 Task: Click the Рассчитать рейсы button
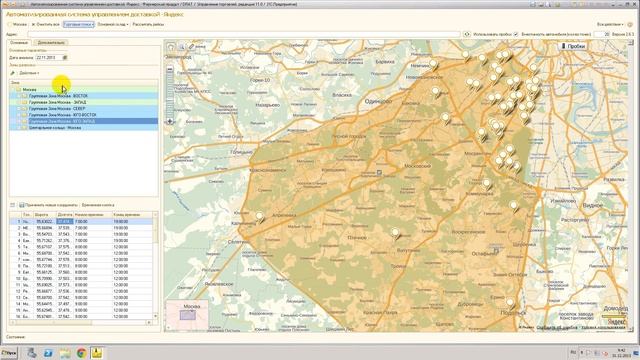148,24
